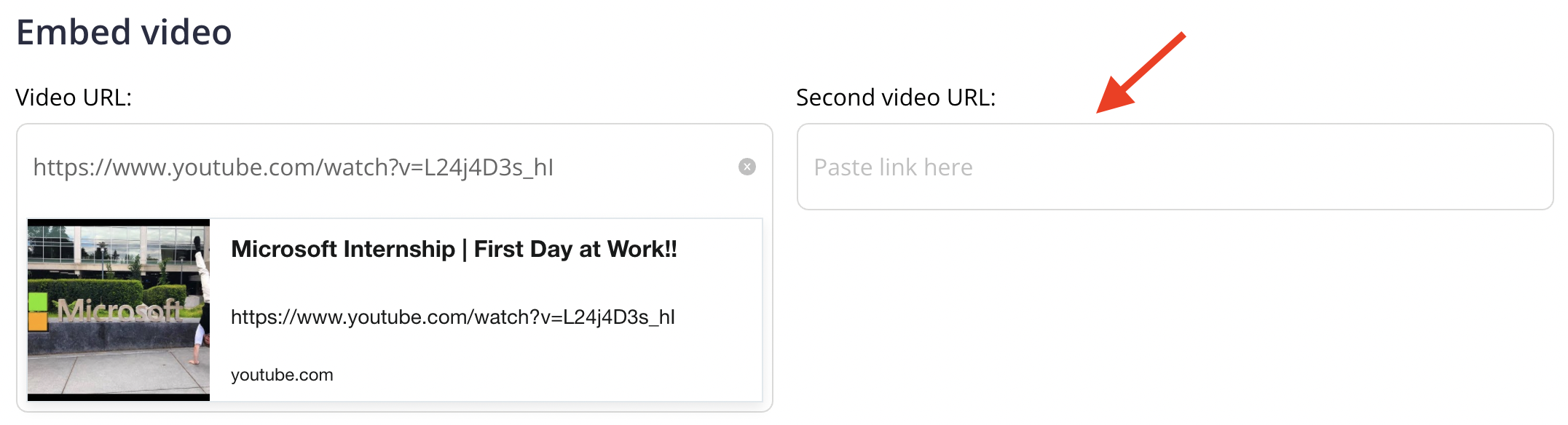1568x425 pixels.
Task: Click the youtube.com domain text in the preview
Action: tap(282, 375)
